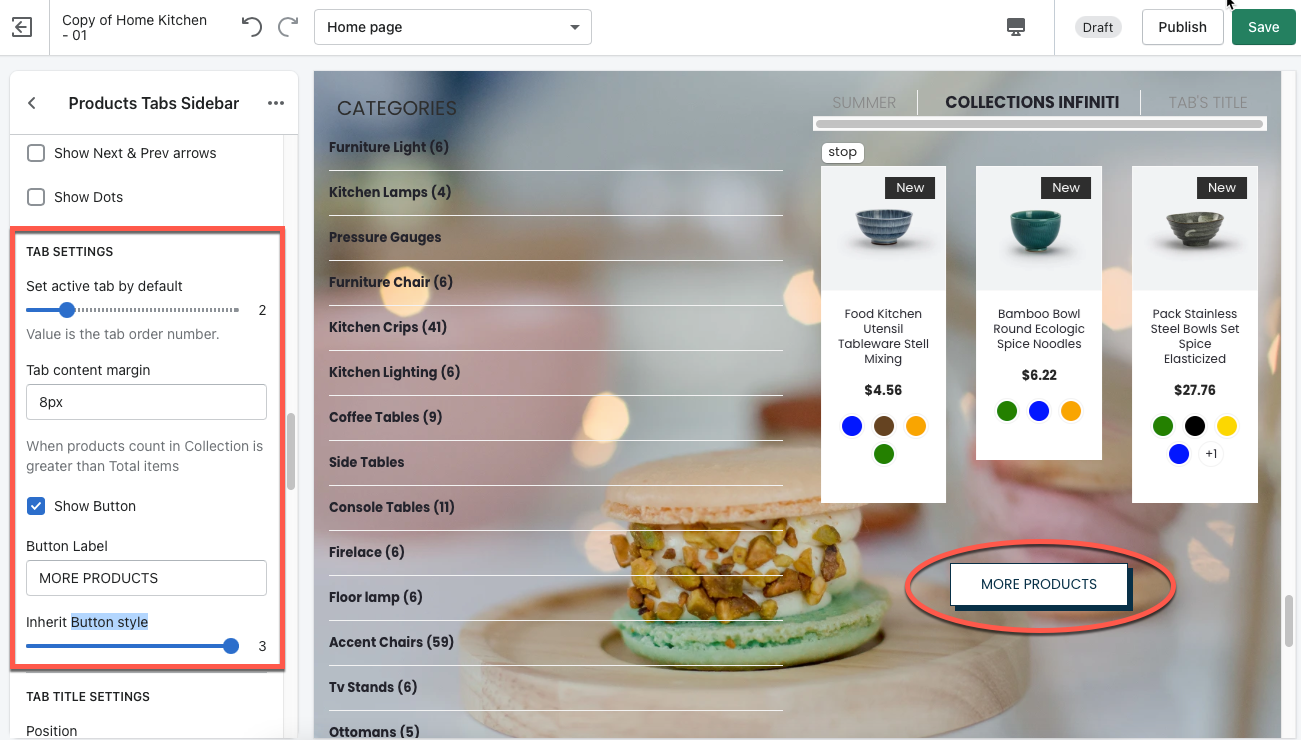Open Console Tables (11) category
Viewport: 1301px width, 740px height.
[392, 507]
